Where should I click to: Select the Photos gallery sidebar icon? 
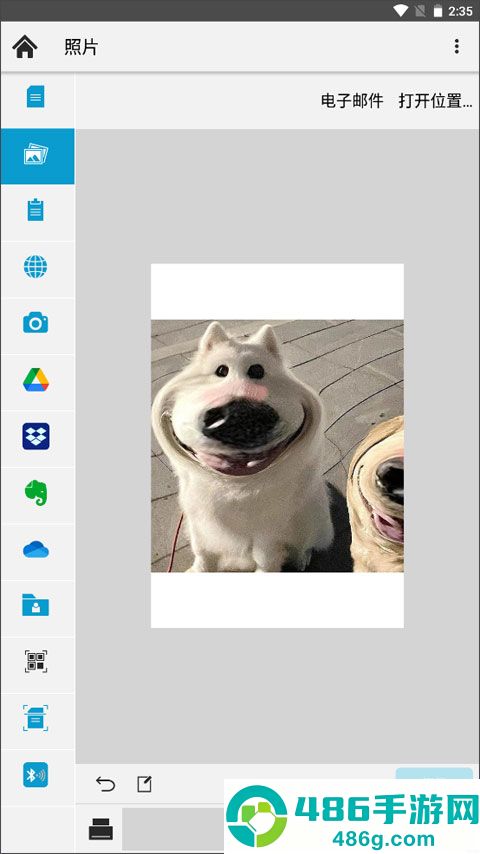[x=36, y=154]
